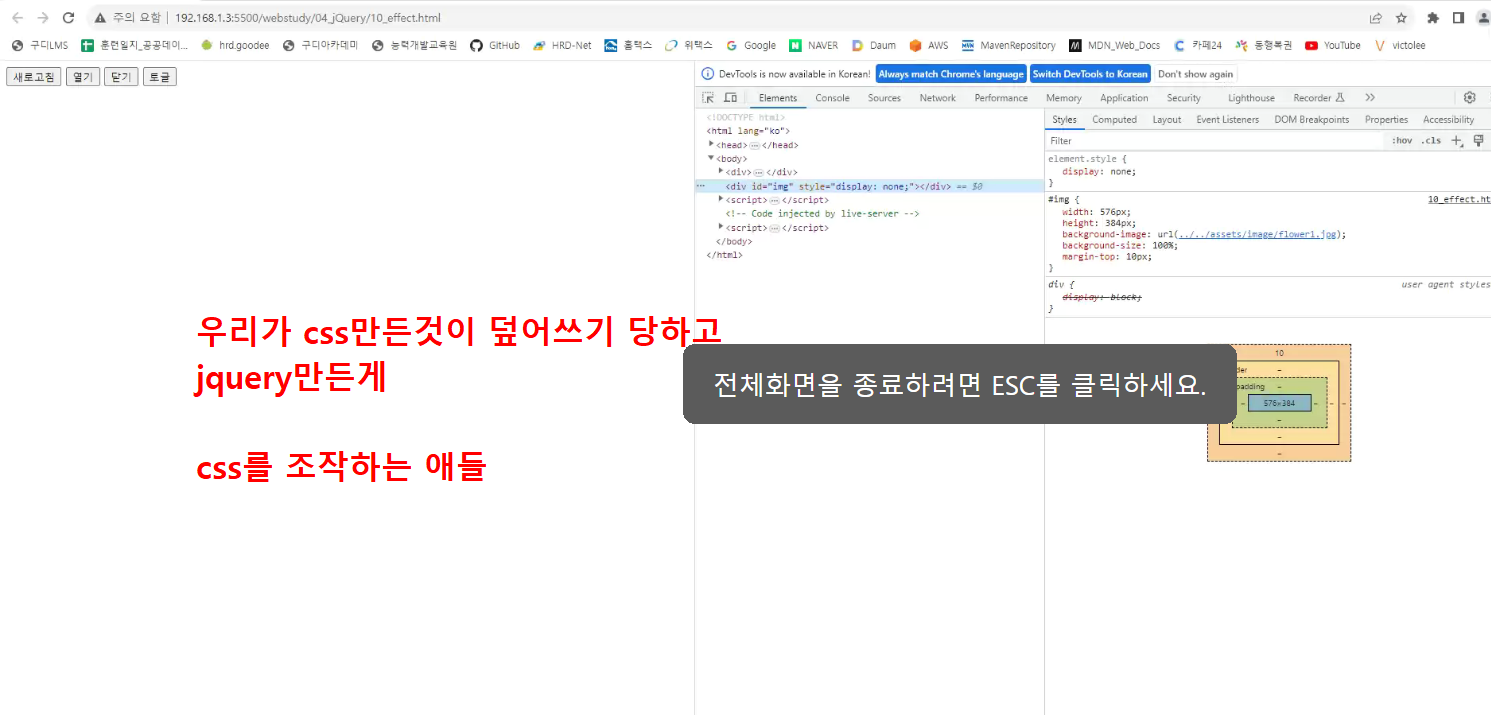Open the MavenRepository bookmark
This screenshot has height=715, width=1491.
pyautogui.click(x=1009, y=45)
